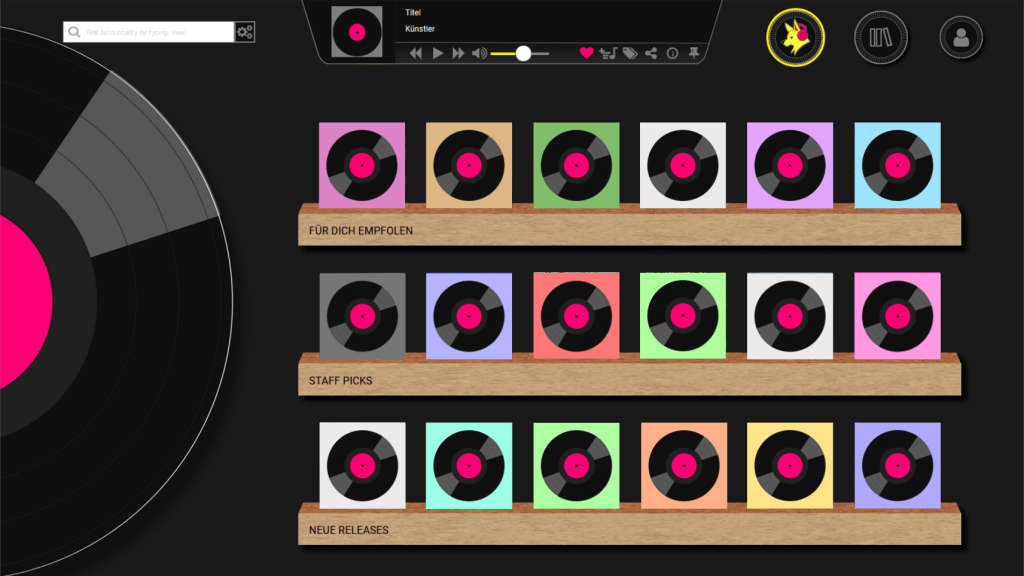Screen dimensions: 1024x576
Task: Open the library books button
Action: click(880, 38)
